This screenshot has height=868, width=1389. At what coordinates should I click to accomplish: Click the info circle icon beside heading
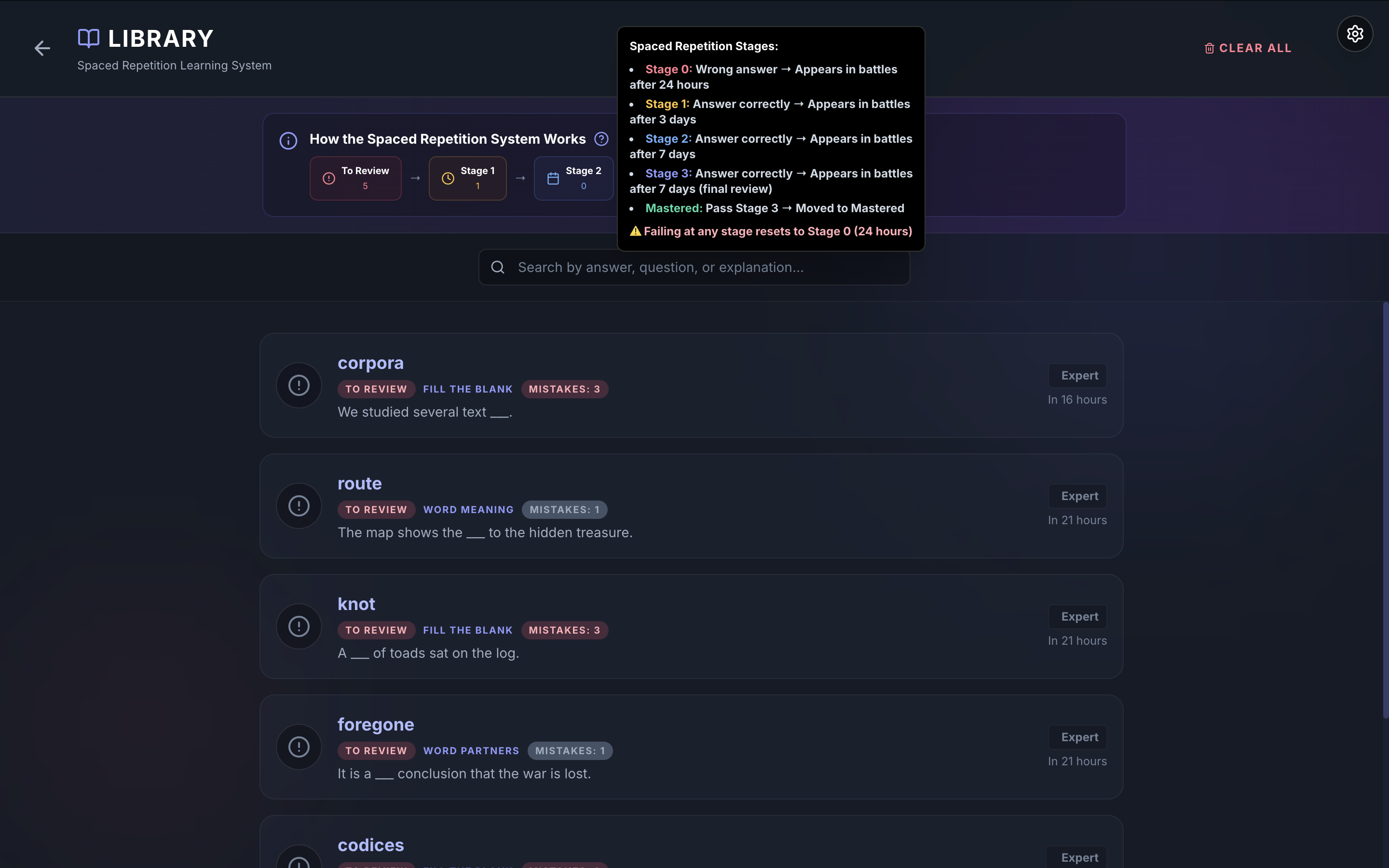(288, 141)
